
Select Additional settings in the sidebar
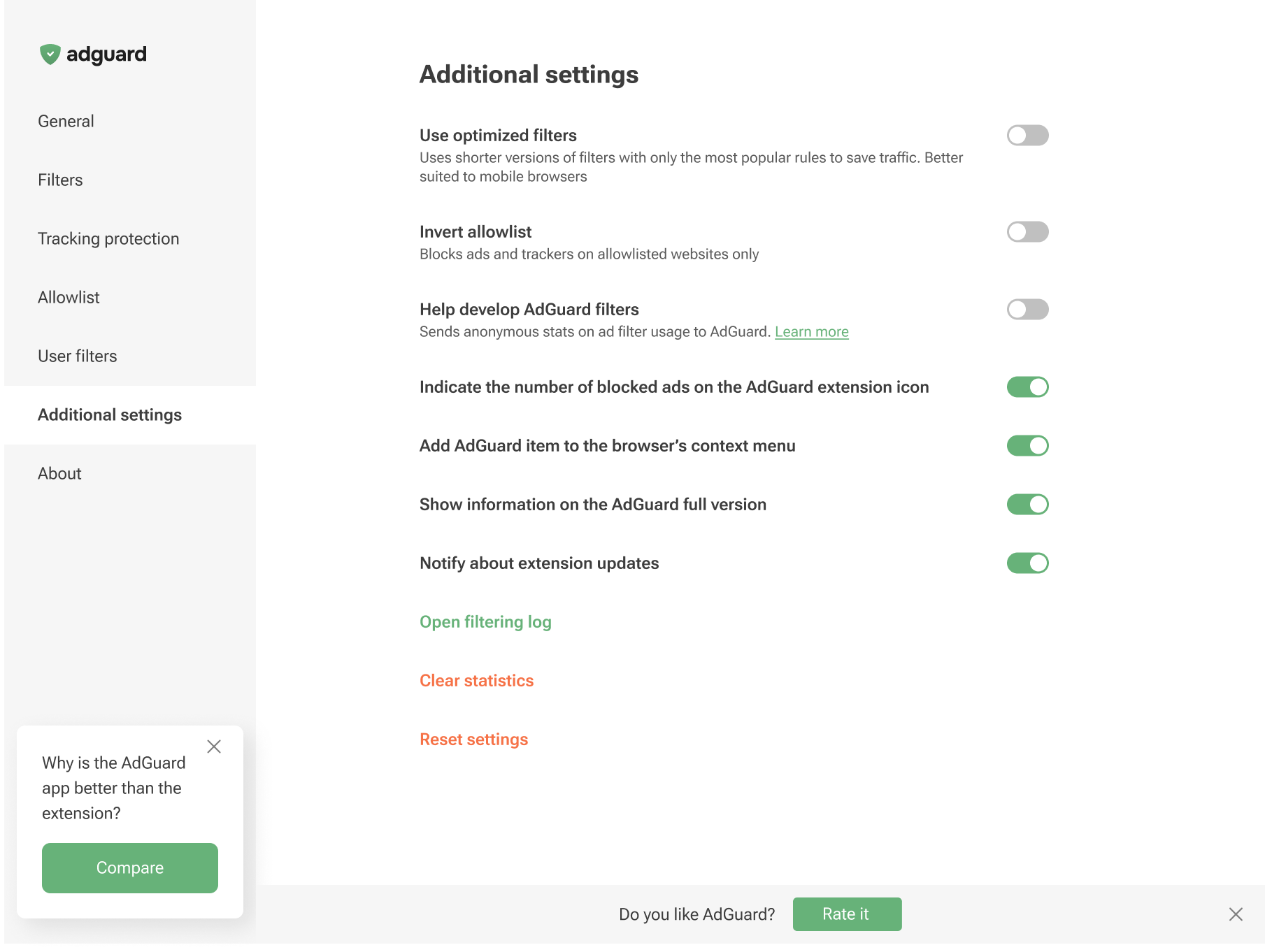tap(130, 415)
